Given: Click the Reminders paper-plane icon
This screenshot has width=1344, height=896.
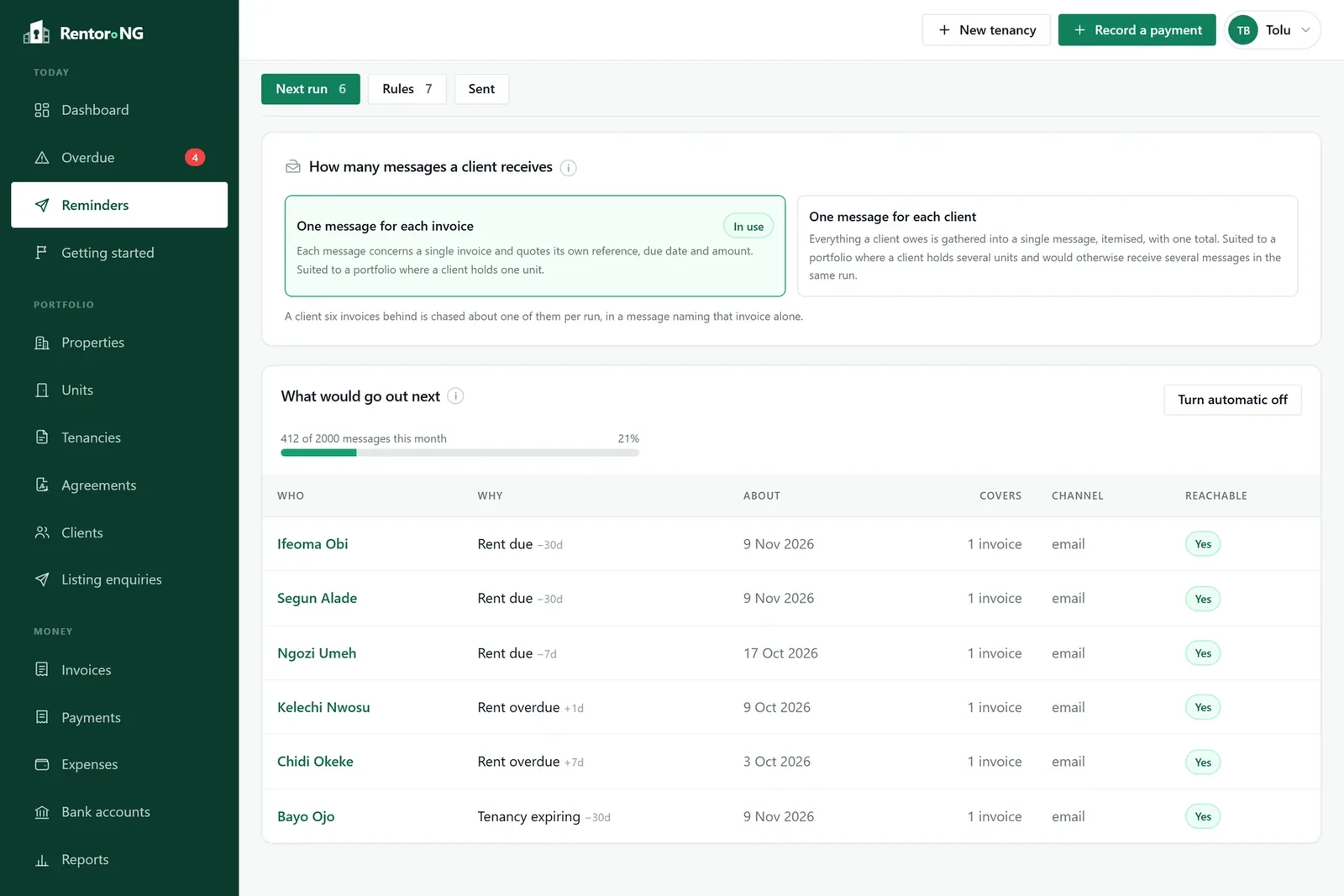Looking at the screenshot, I should pos(42,205).
